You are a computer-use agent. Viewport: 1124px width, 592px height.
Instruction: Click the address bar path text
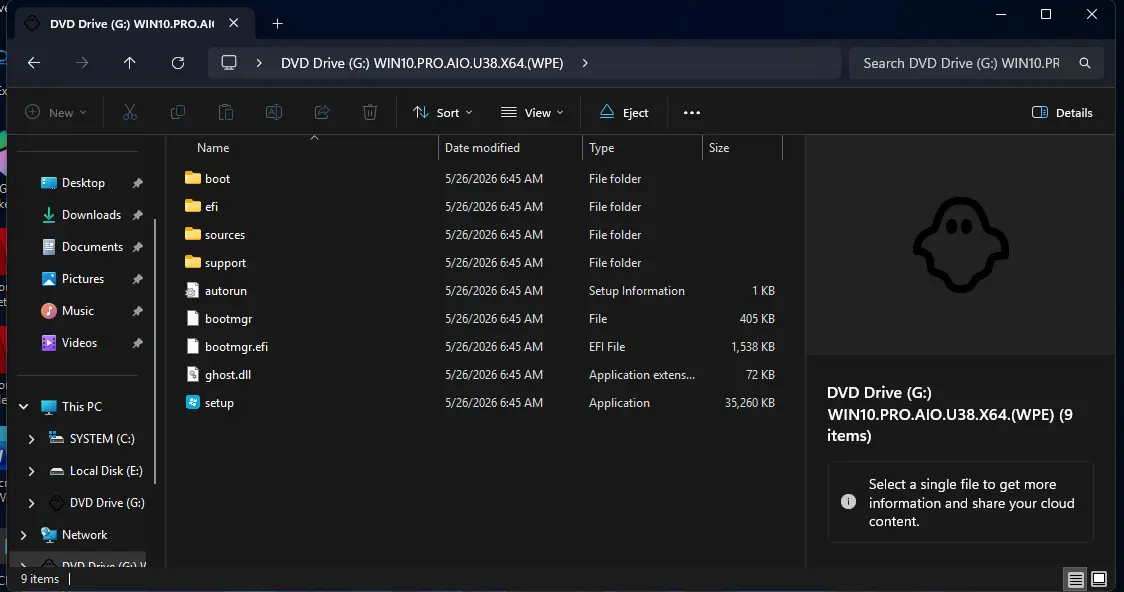(x=422, y=63)
